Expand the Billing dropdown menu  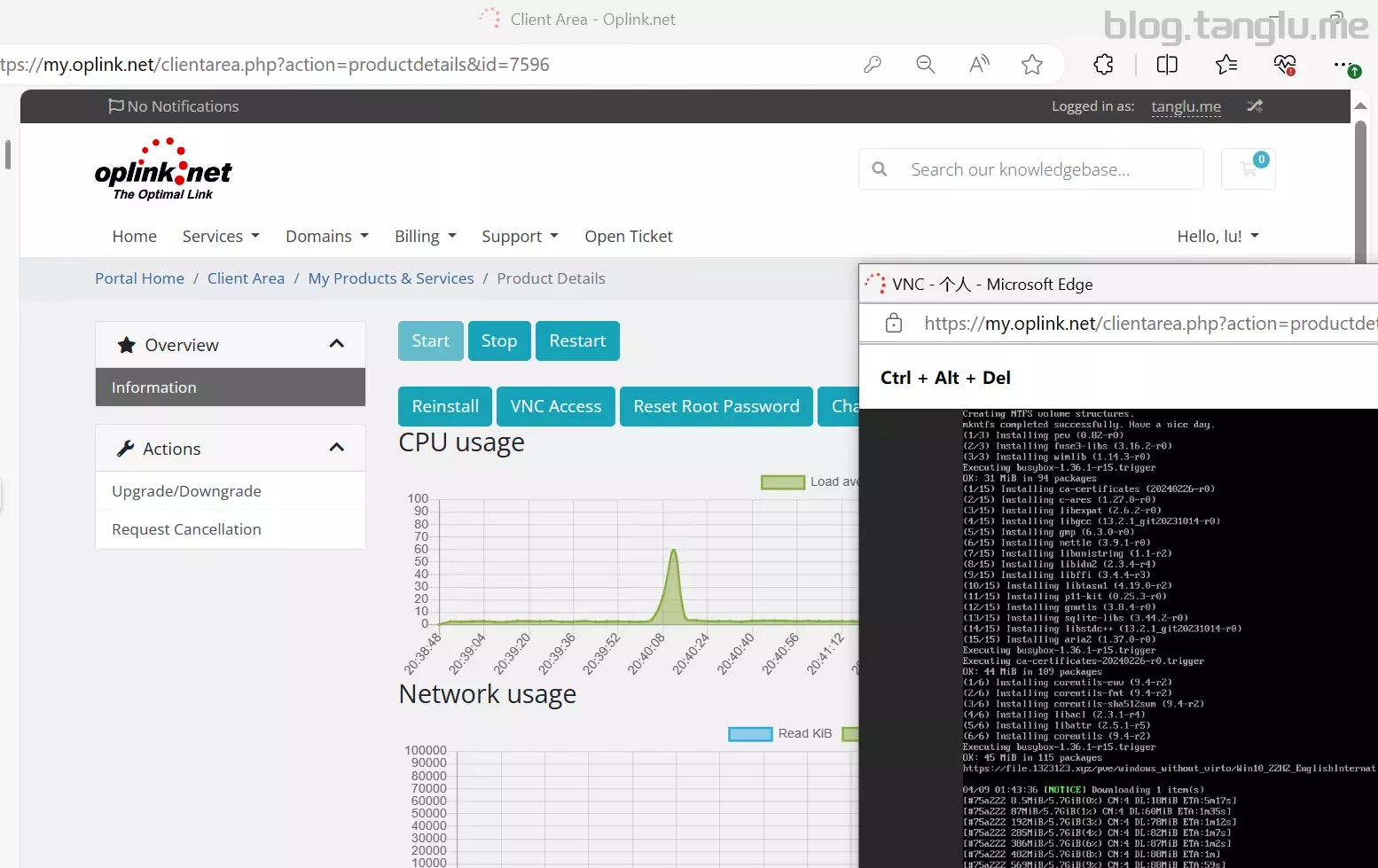coord(425,236)
